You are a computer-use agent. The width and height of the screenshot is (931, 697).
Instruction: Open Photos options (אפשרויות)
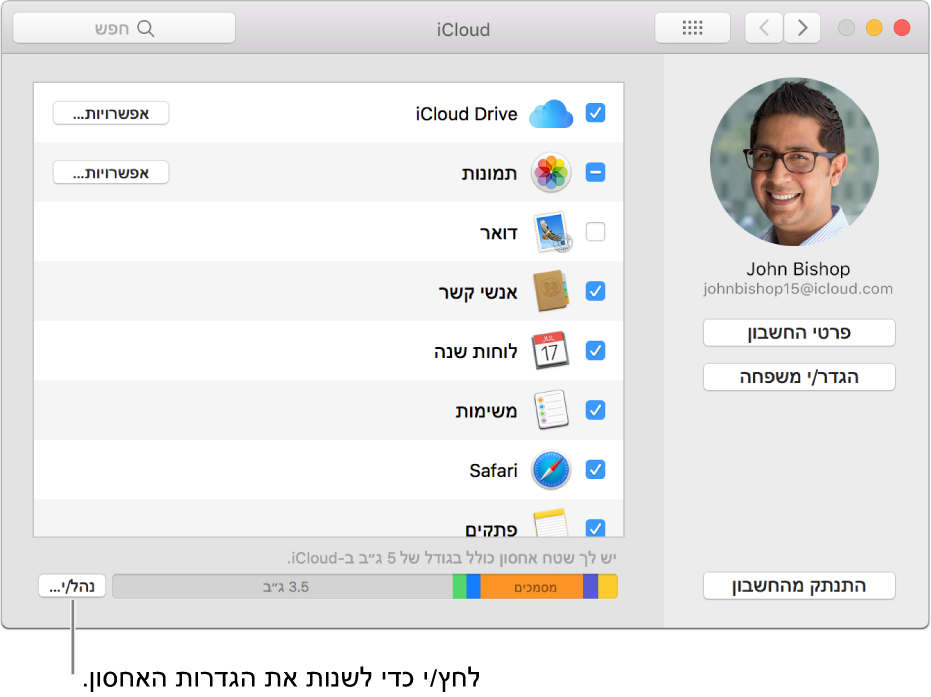110,172
